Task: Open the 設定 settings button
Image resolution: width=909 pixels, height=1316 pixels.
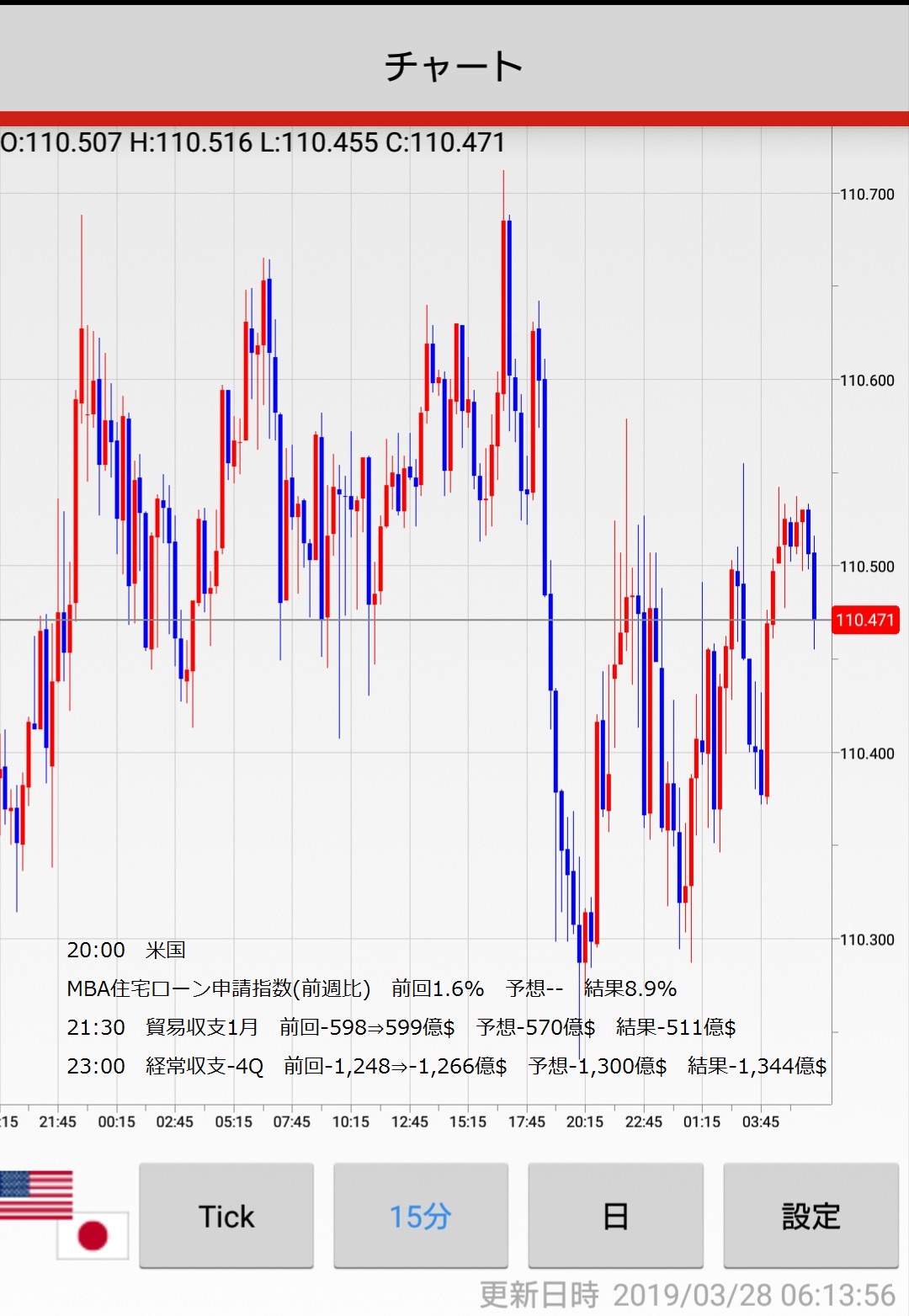Action: (811, 1216)
